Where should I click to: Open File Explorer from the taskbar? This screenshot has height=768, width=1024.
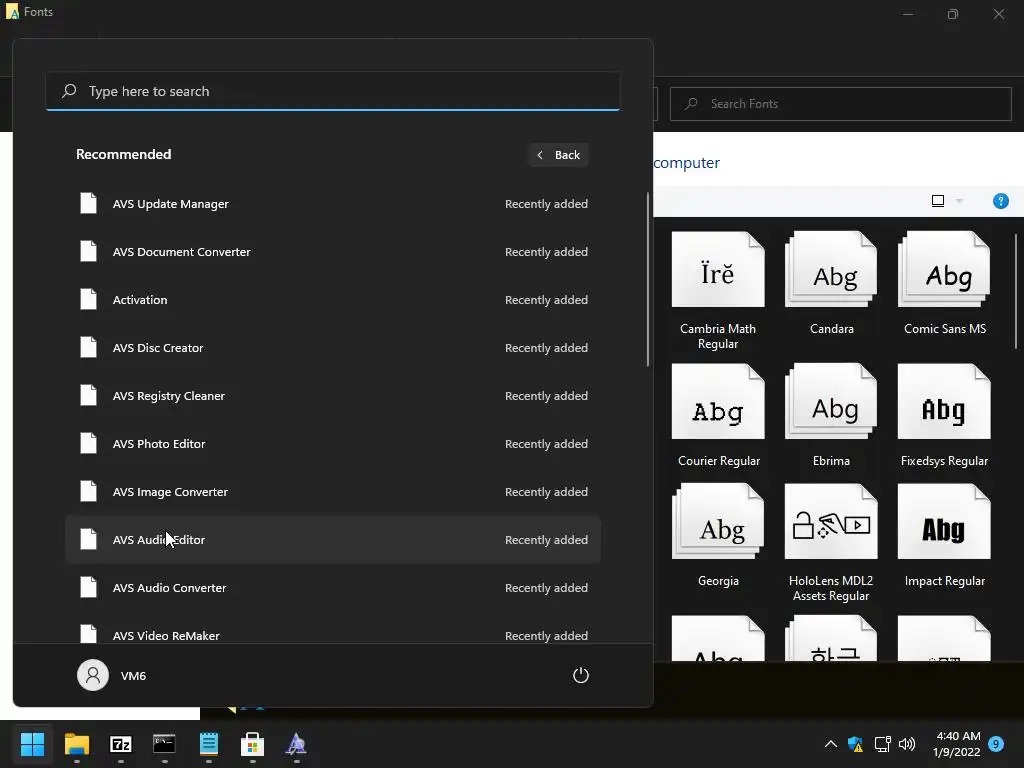pyautogui.click(x=76, y=744)
